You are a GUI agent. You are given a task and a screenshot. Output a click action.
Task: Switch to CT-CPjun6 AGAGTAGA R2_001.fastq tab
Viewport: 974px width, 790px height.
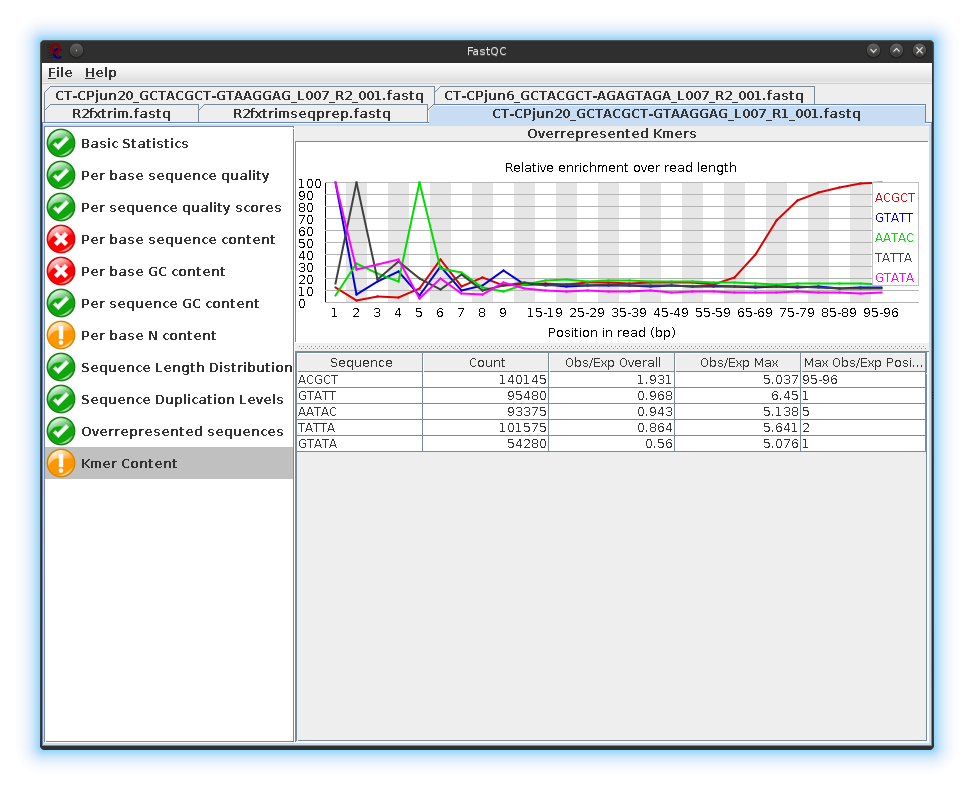pos(624,95)
